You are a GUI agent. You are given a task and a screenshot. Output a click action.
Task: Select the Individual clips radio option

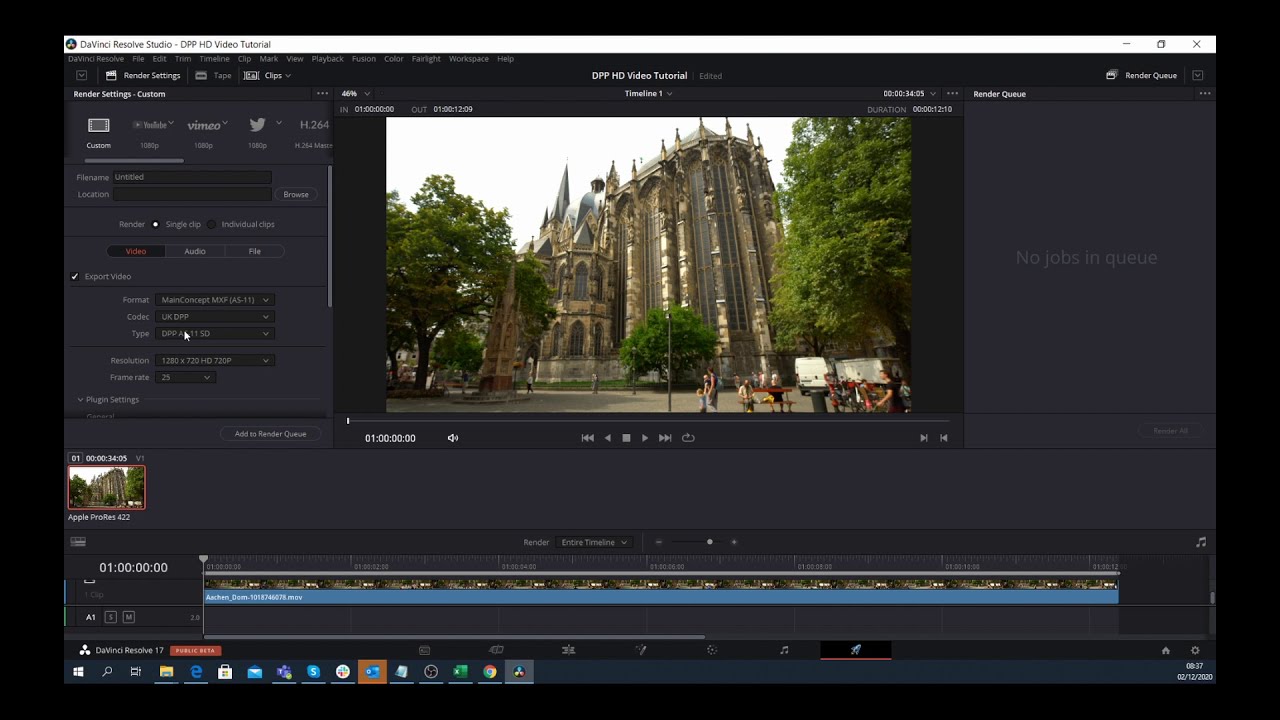212,224
